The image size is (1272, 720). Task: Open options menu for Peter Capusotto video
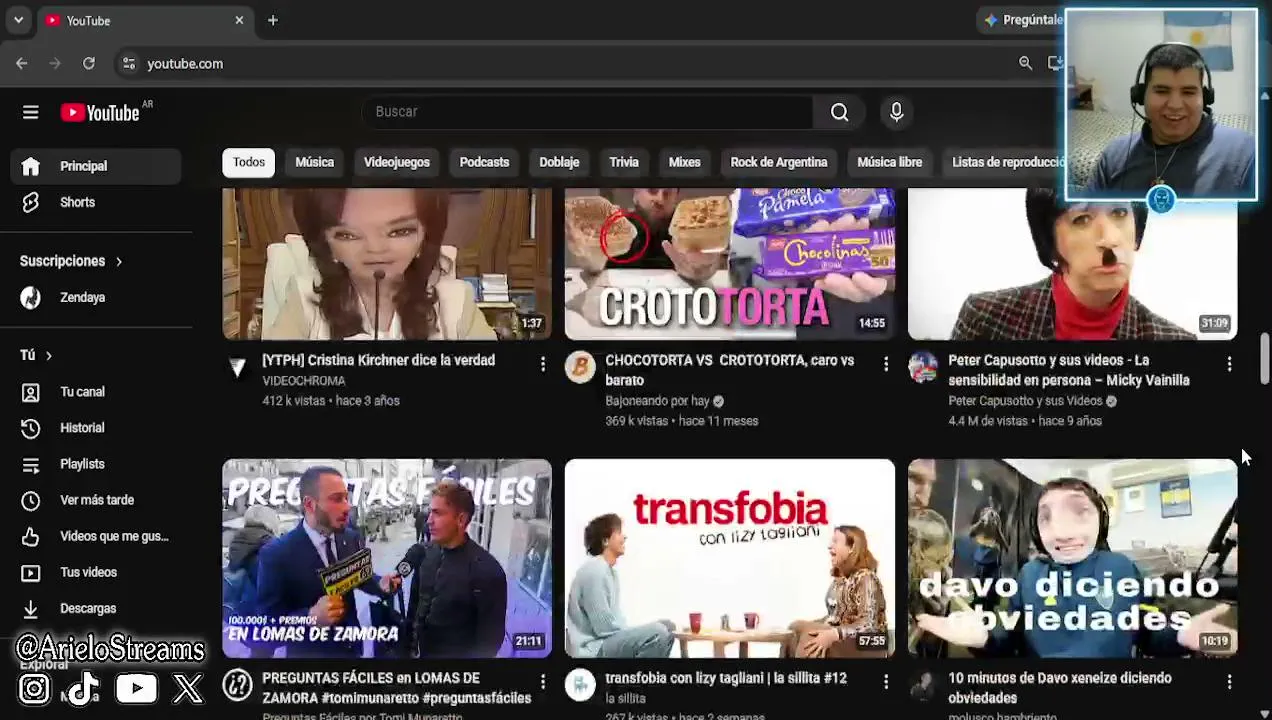pos(1229,365)
